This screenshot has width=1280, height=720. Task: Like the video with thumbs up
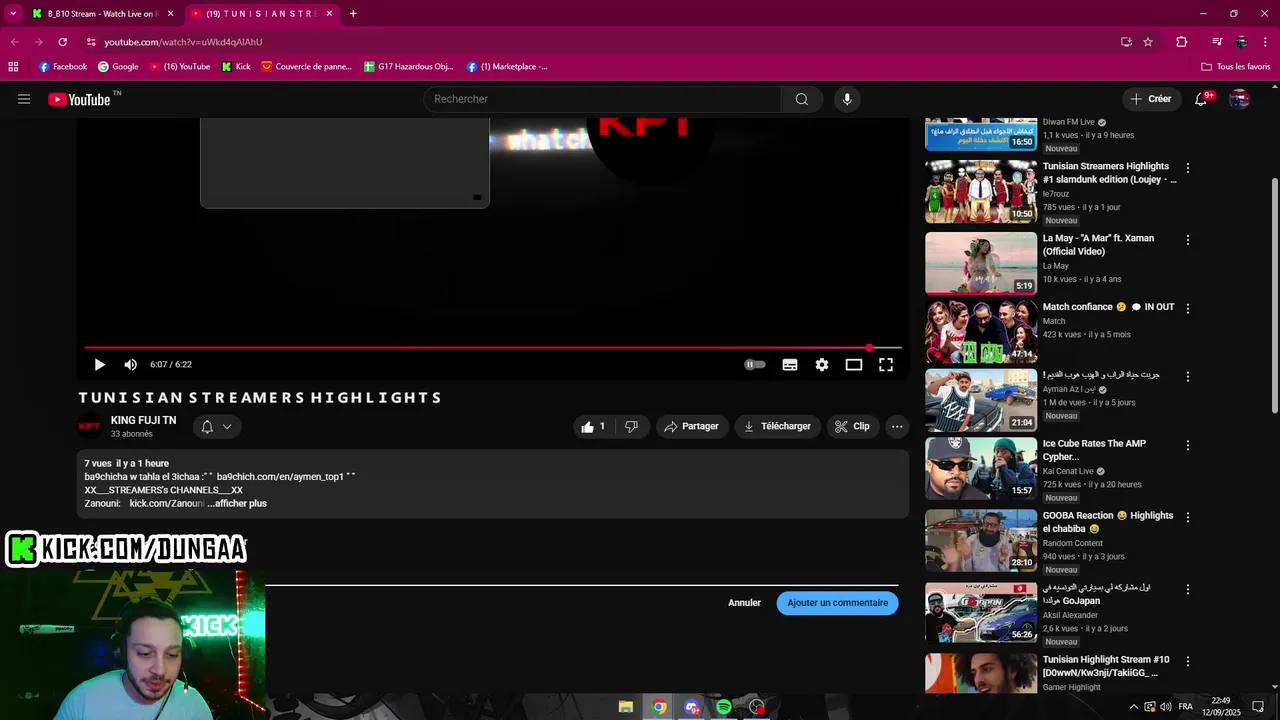pos(592,426)
